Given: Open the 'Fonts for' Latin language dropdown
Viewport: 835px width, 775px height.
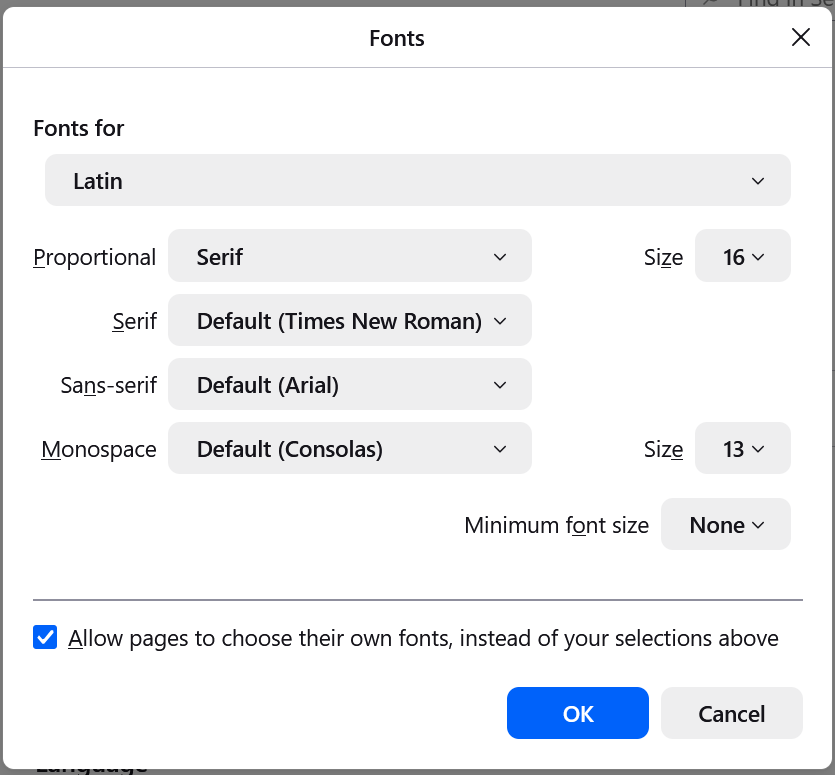Looking at the screenshot, I should point(417,181).
